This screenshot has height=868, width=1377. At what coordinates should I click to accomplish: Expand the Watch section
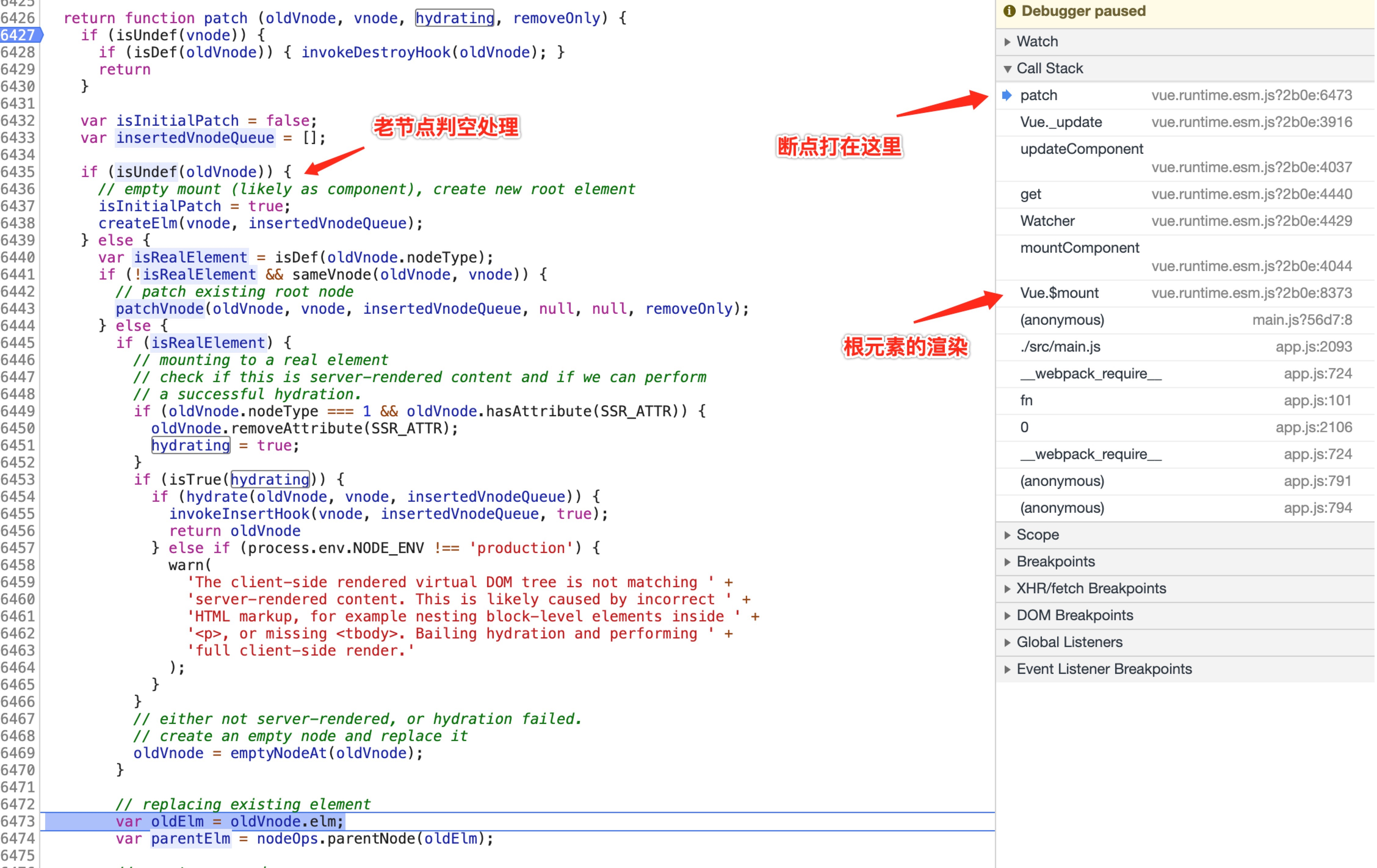point(1037,41)
